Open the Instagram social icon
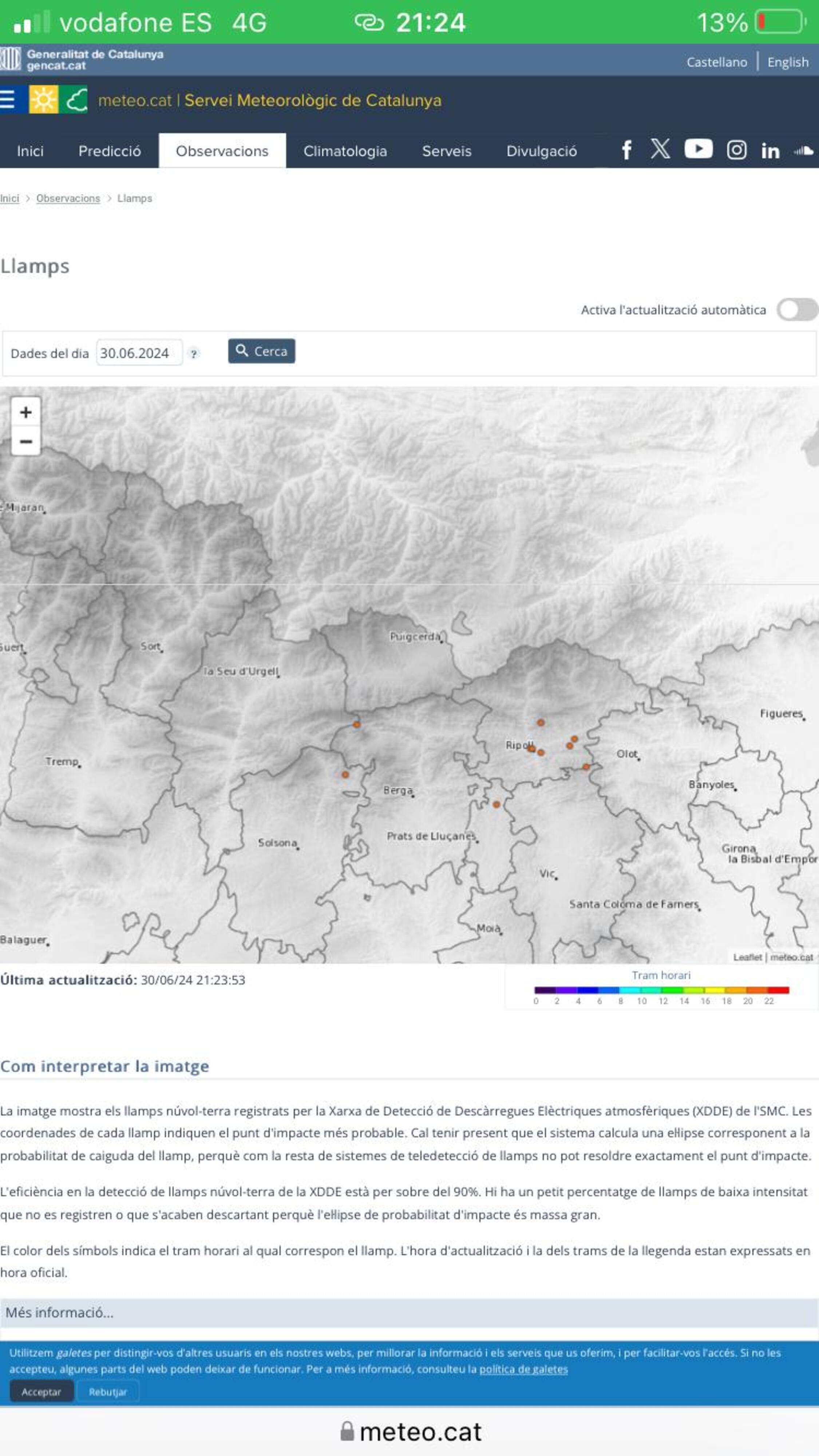 coord(736,150)
